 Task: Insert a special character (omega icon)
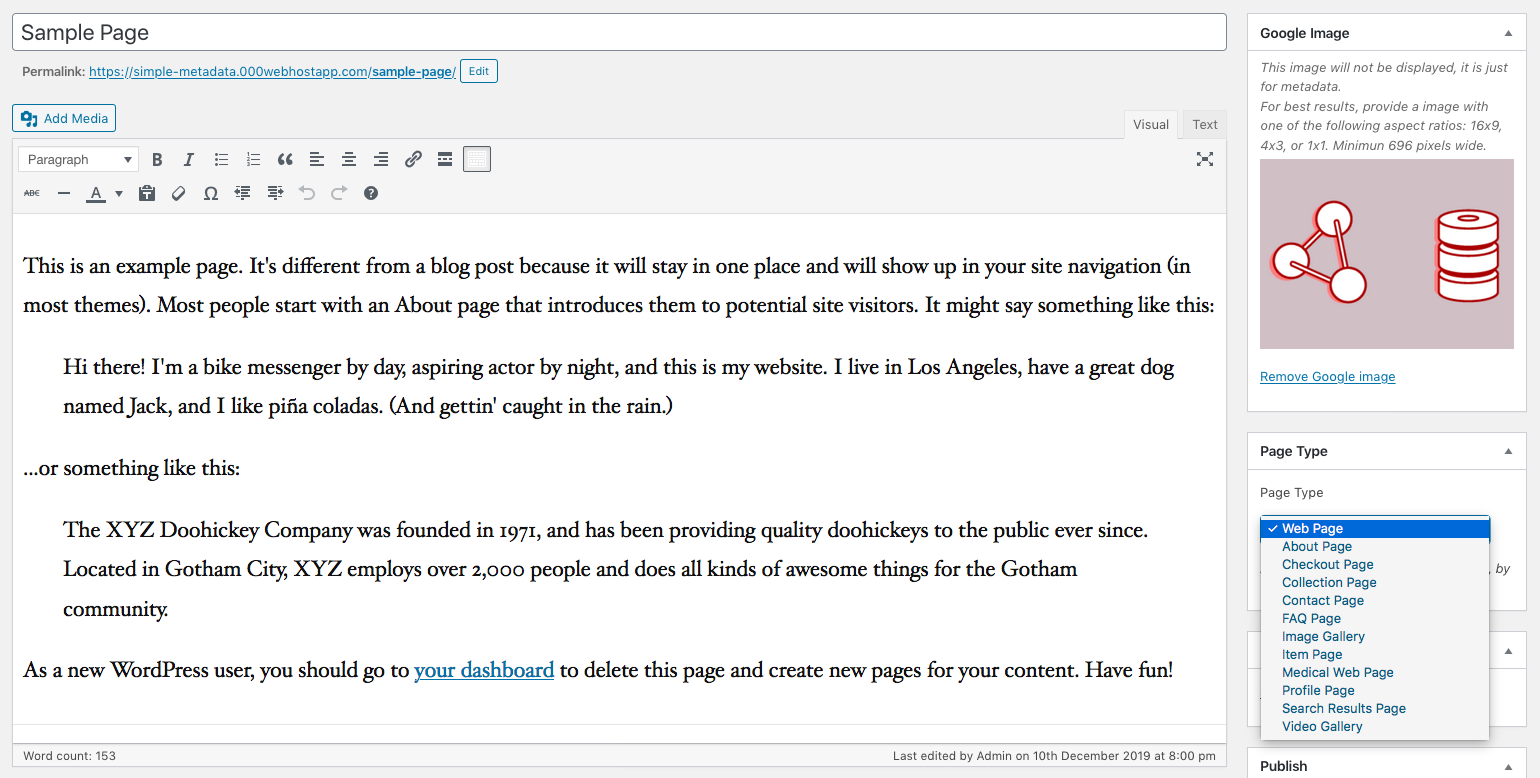(x=211, y=193)
